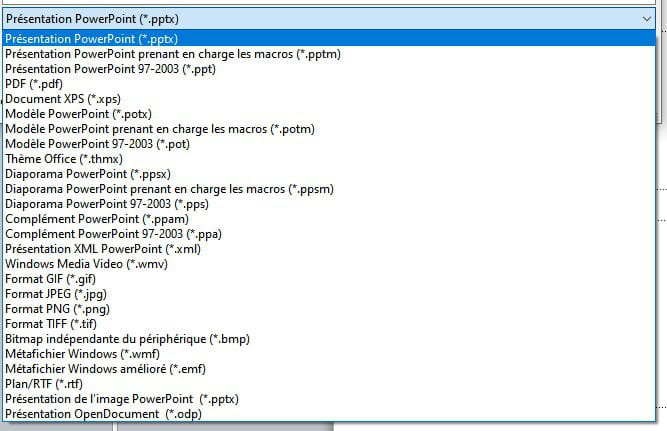Viewport: 667px width, 431px height.
Task: Select Thème Office (*.thmx)
Action: coord(329,159)
